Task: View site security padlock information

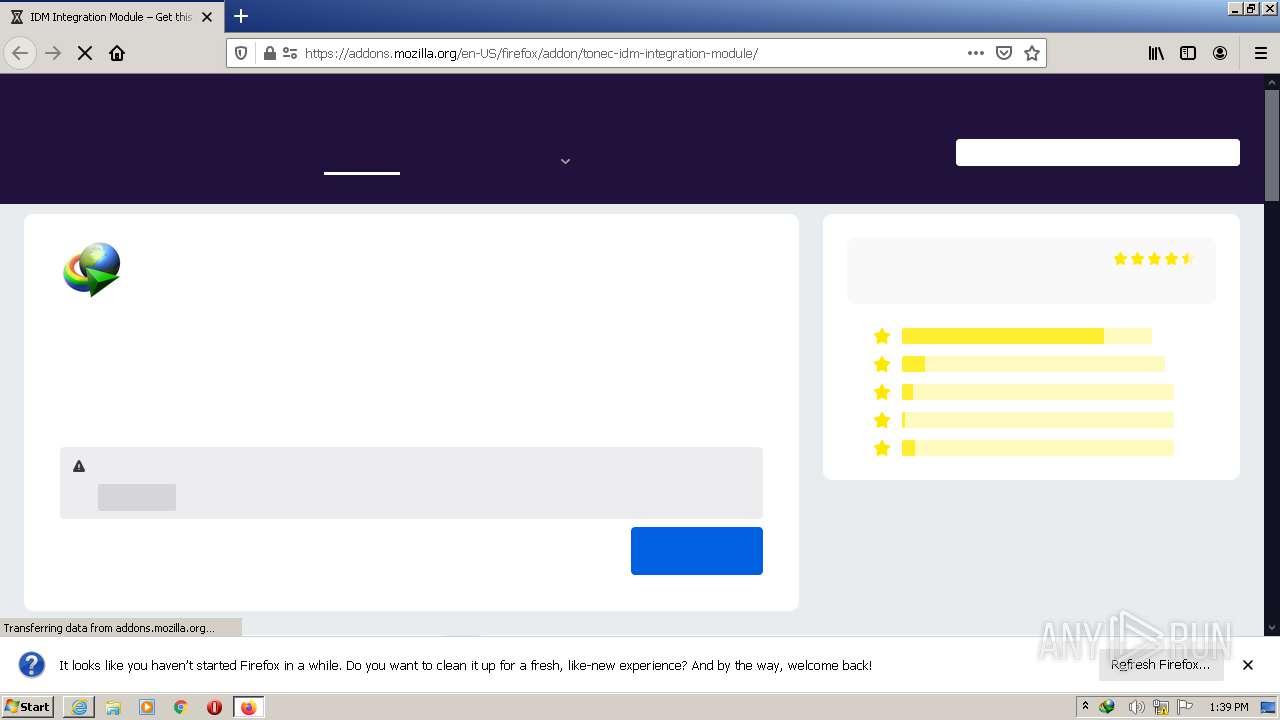Action: click(269, 53)
